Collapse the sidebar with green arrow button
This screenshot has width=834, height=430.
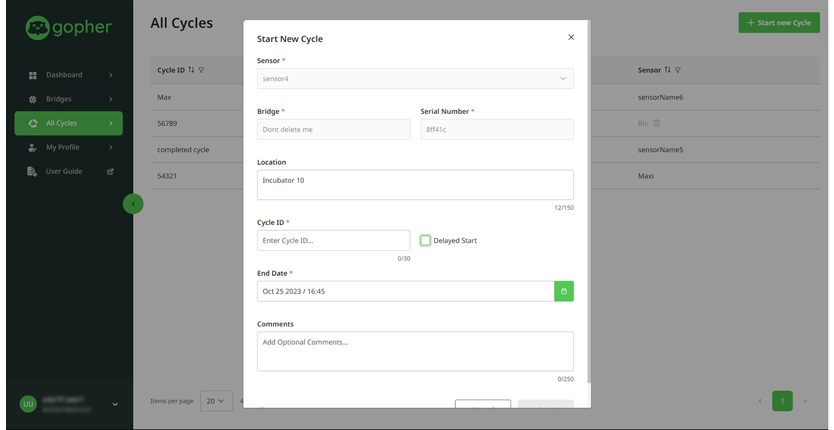point(133,204)
